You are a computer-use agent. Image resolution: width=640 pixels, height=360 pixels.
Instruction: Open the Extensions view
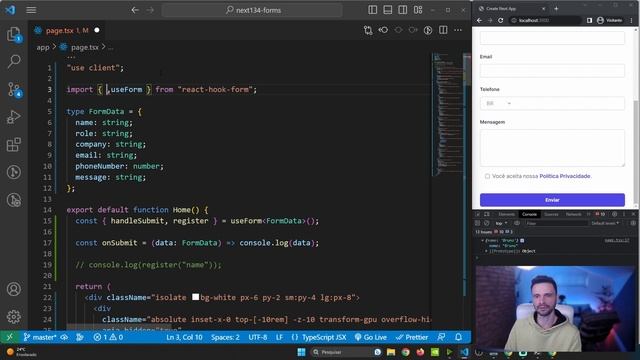pyautogui.click(x=14, y=144)
